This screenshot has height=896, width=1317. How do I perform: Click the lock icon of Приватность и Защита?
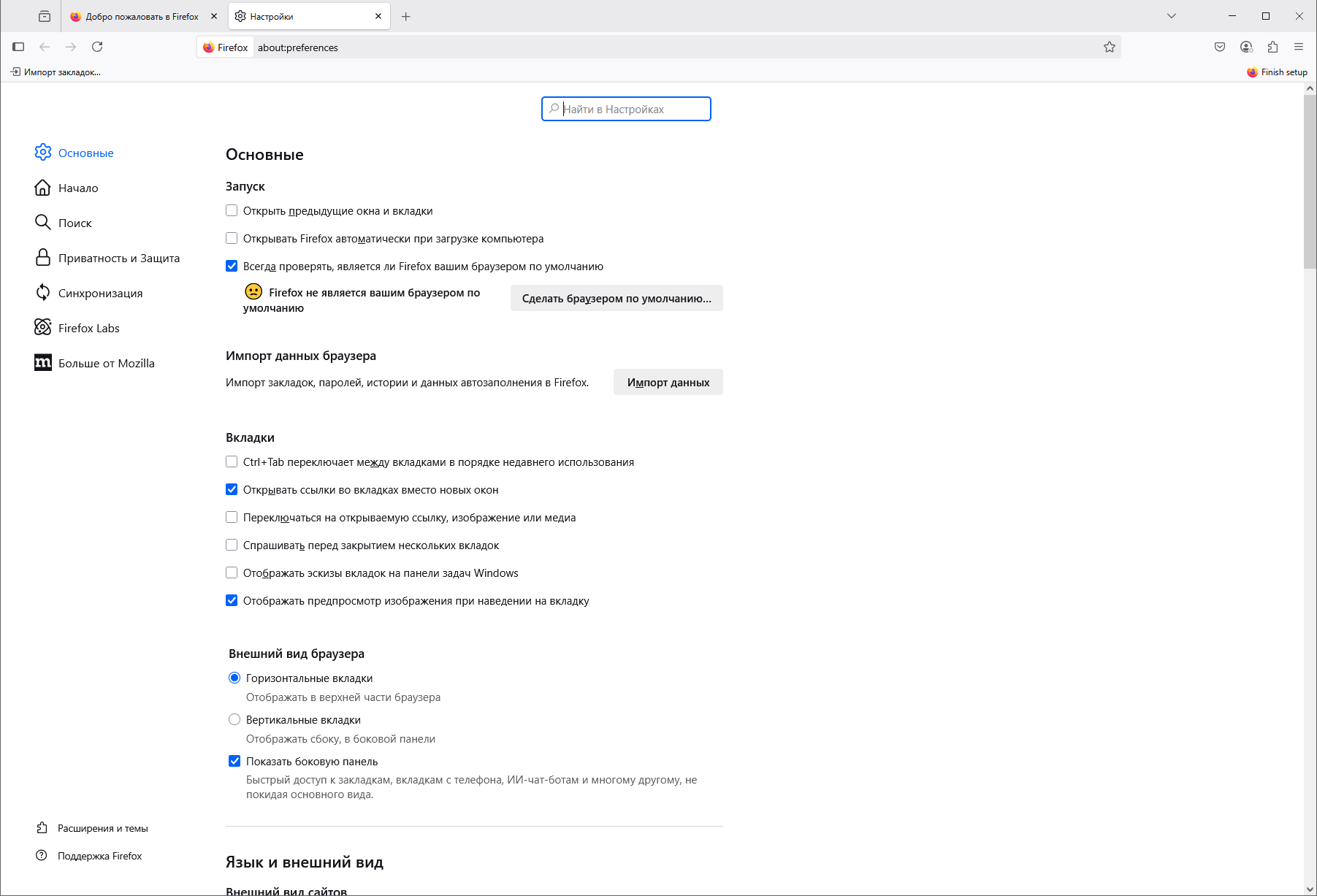coord(43,258)
